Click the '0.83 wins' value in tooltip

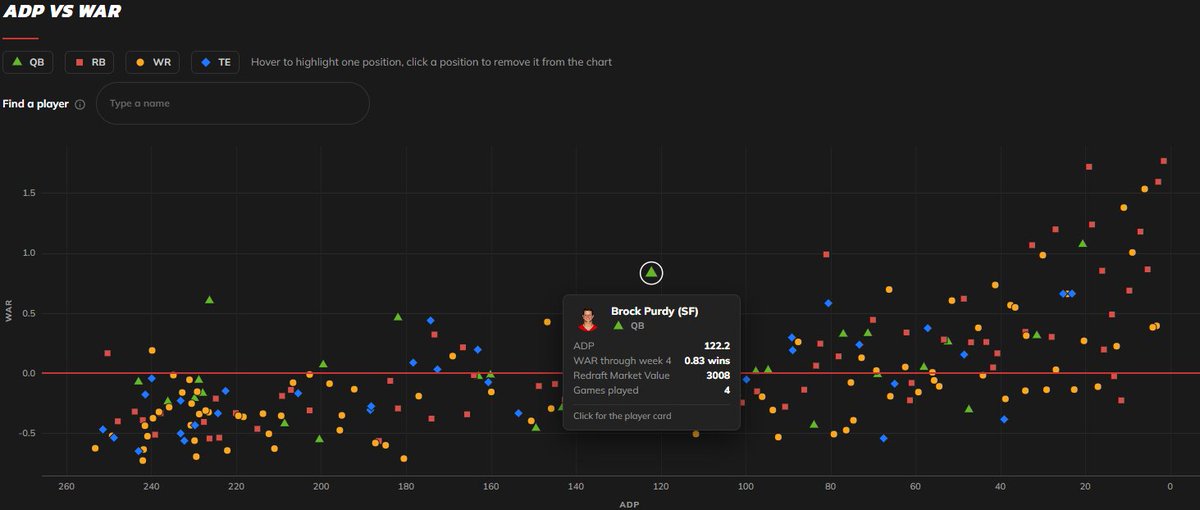707,360
